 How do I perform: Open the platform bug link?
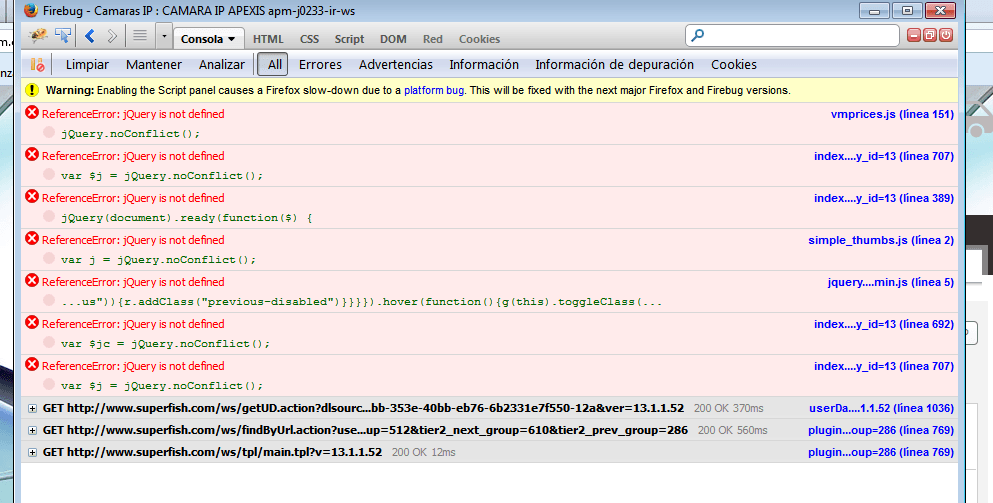point(434,90)
